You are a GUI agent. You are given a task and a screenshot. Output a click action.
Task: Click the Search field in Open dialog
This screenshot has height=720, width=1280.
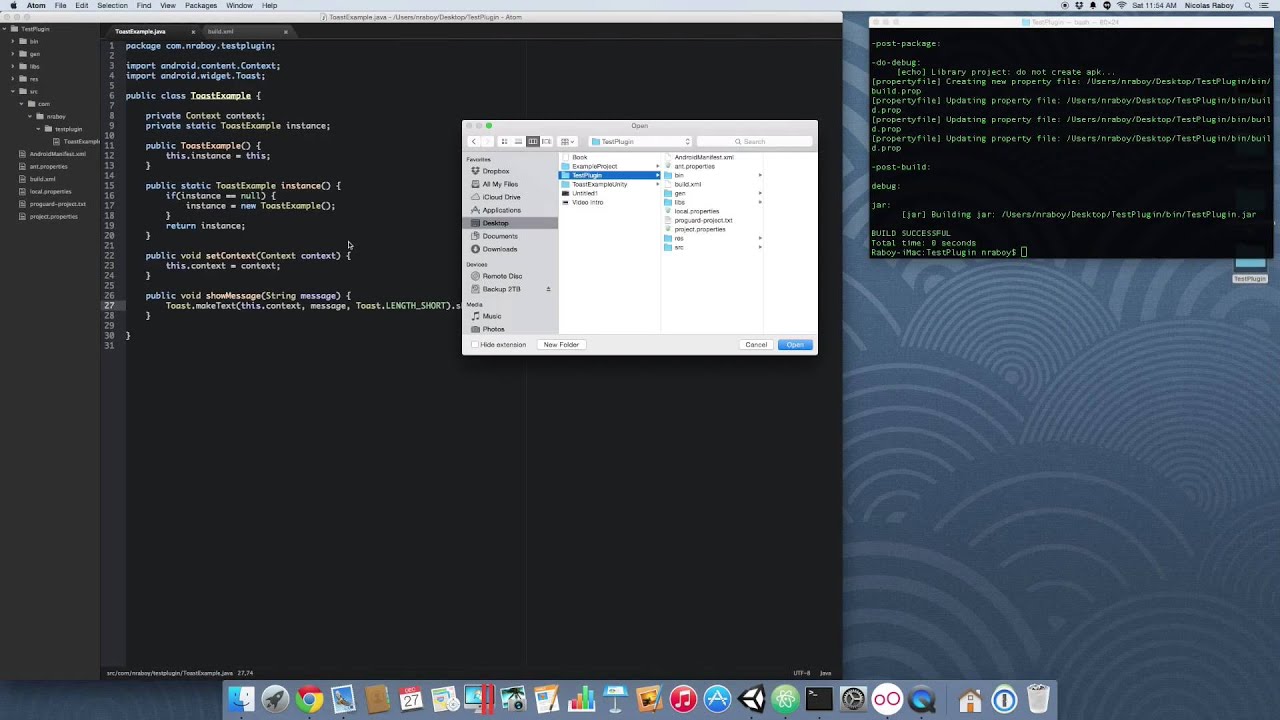754,141
